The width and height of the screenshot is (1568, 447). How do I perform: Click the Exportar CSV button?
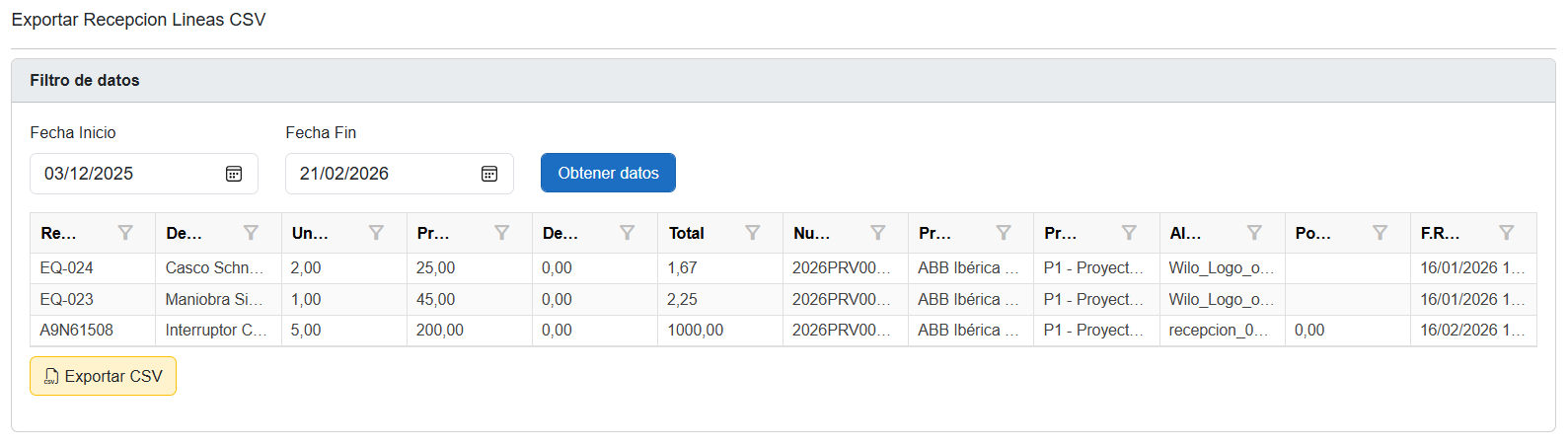pos(104,376)
